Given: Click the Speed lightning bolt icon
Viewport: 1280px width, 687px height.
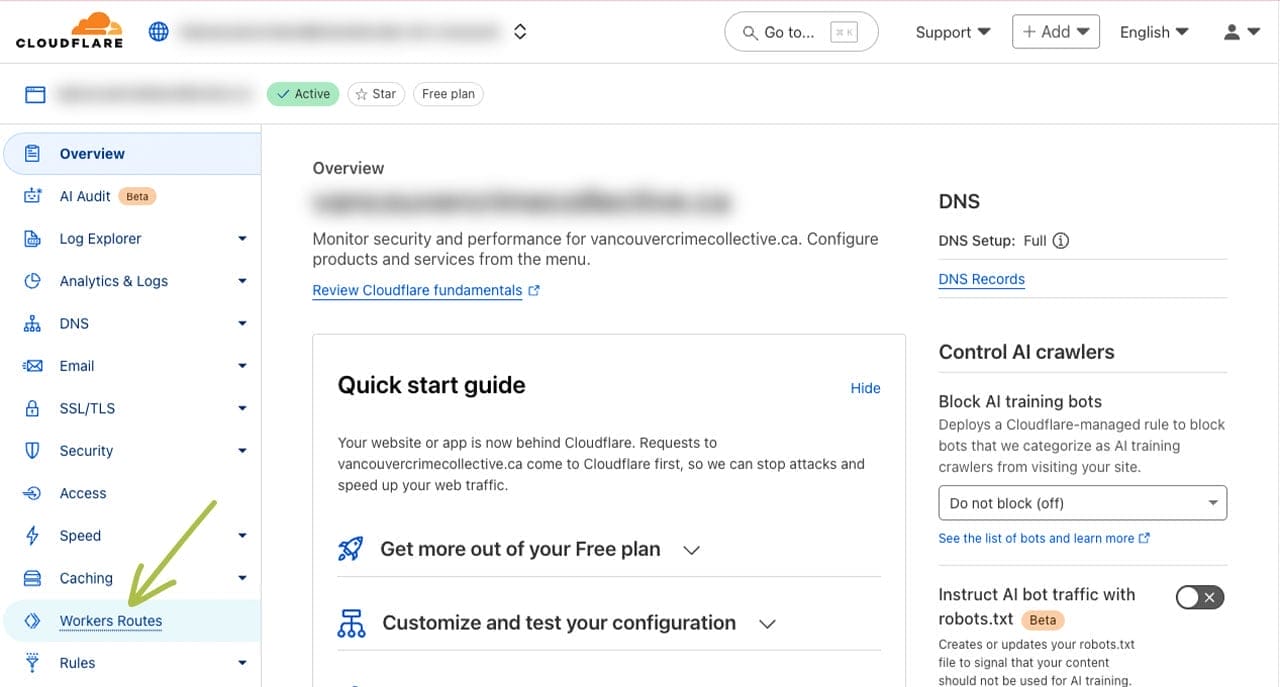Looking at the screenshot, I should pos(33,536).
